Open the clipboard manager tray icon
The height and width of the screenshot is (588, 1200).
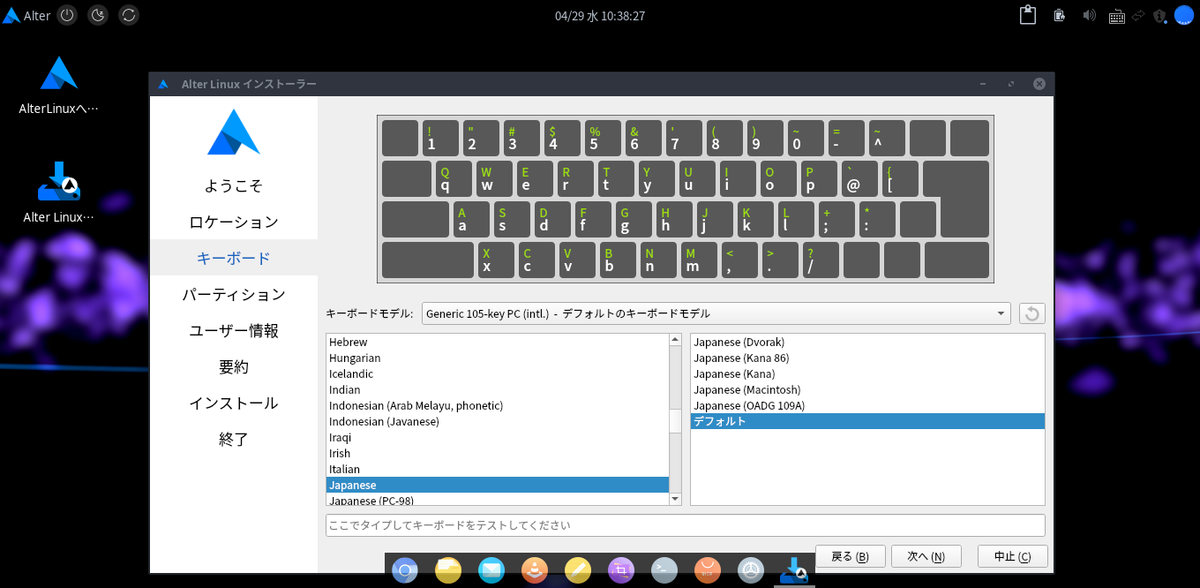coord(1027,15)
